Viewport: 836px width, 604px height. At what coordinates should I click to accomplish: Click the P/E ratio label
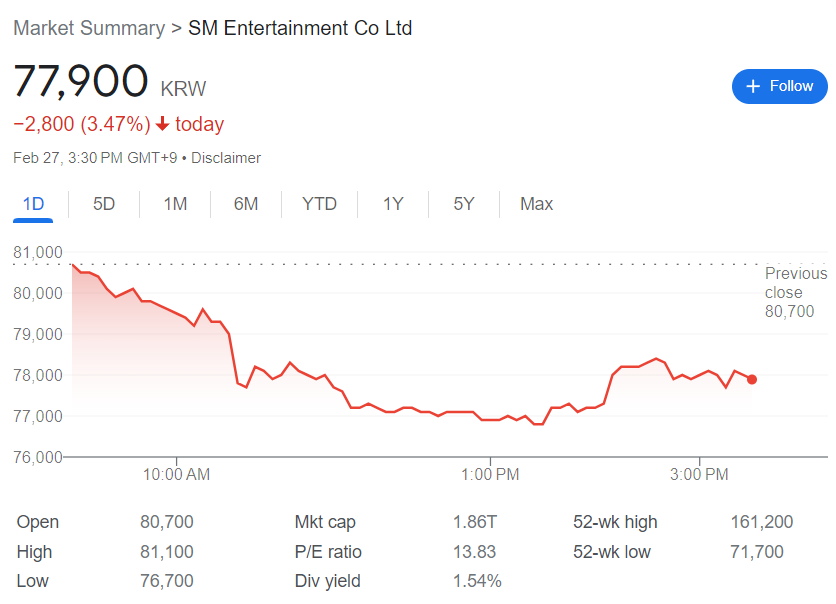point(328,552)
